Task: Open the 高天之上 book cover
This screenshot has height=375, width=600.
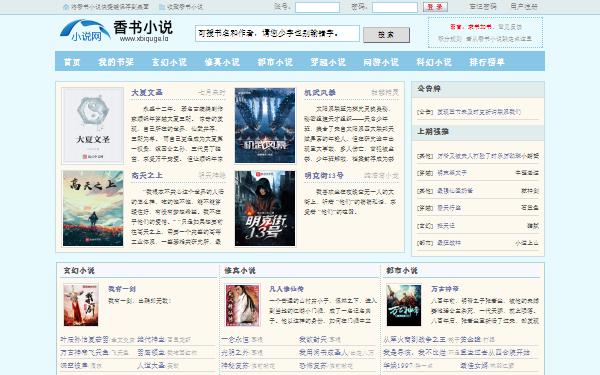Action: (93, 208)
